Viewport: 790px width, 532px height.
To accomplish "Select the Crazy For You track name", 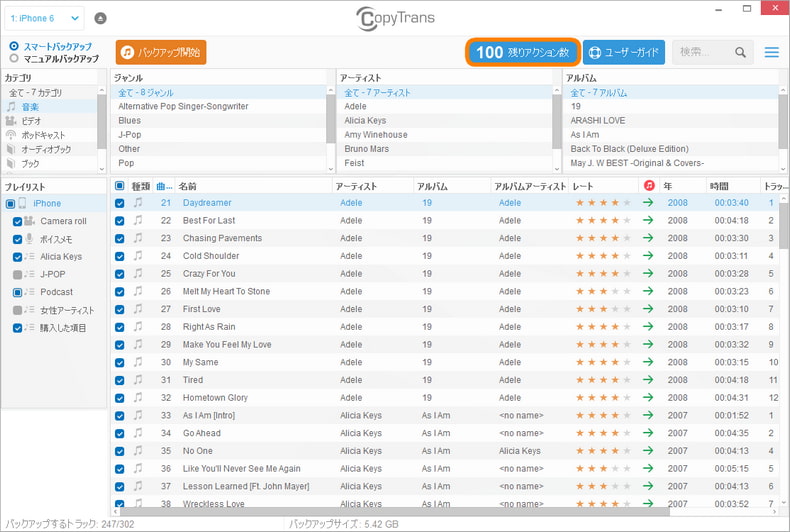I will coord(209,274).
